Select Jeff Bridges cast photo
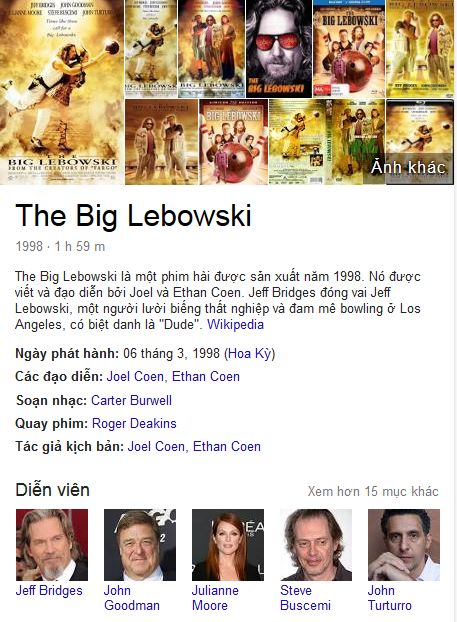 point(52,545)
